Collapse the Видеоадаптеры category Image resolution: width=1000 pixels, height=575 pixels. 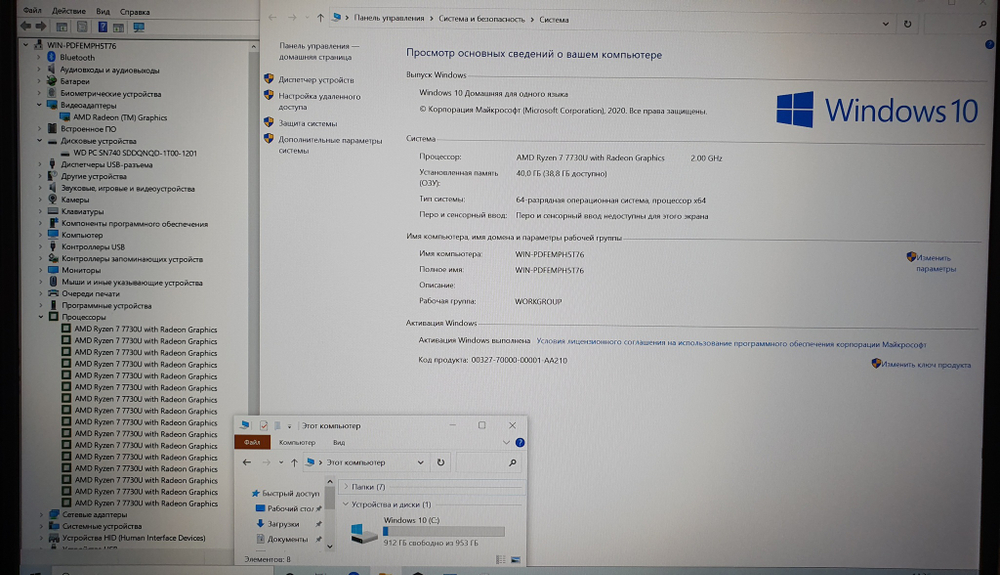pyautogui.click(x=39, y=105)
